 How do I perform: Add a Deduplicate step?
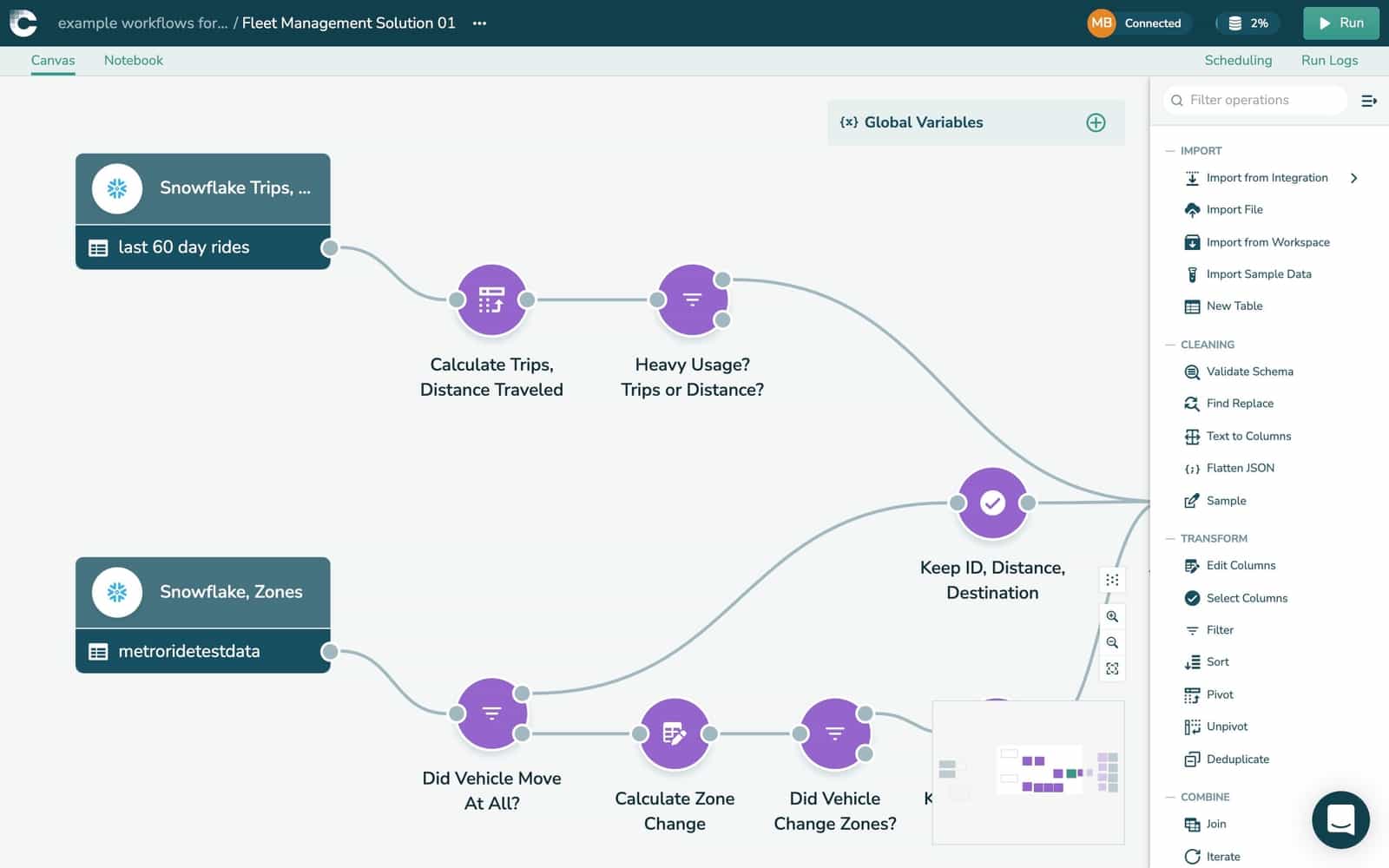tap(1235, 759)
